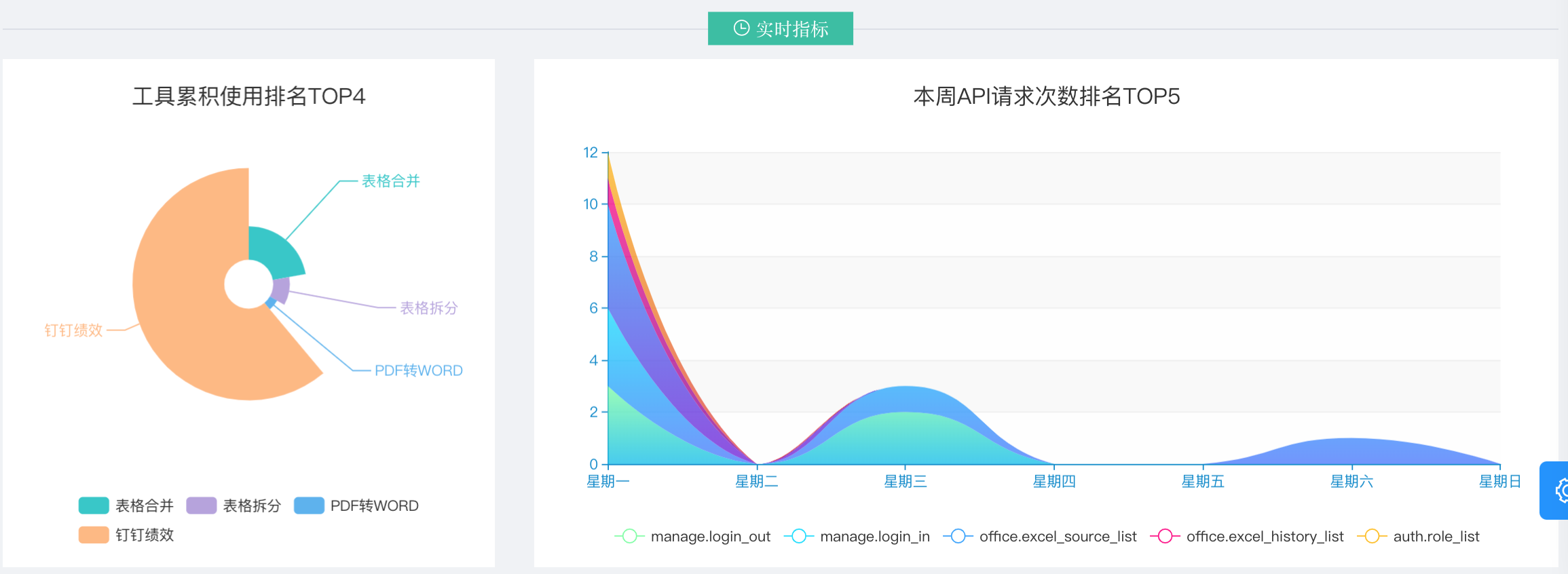Click the manage.login_out legend text

710,536
